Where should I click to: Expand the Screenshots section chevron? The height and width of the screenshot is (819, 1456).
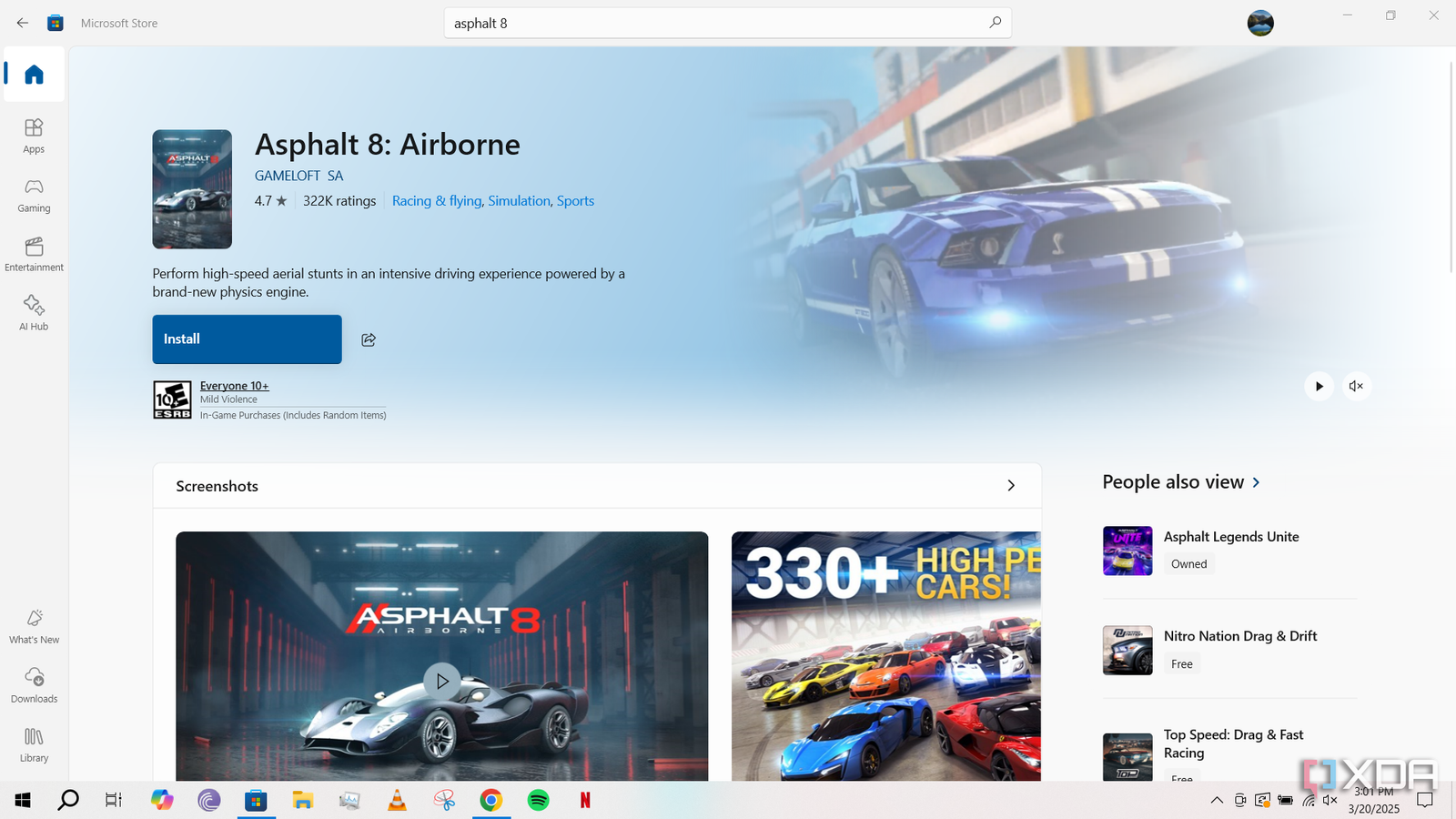(x=1011, y=486)
